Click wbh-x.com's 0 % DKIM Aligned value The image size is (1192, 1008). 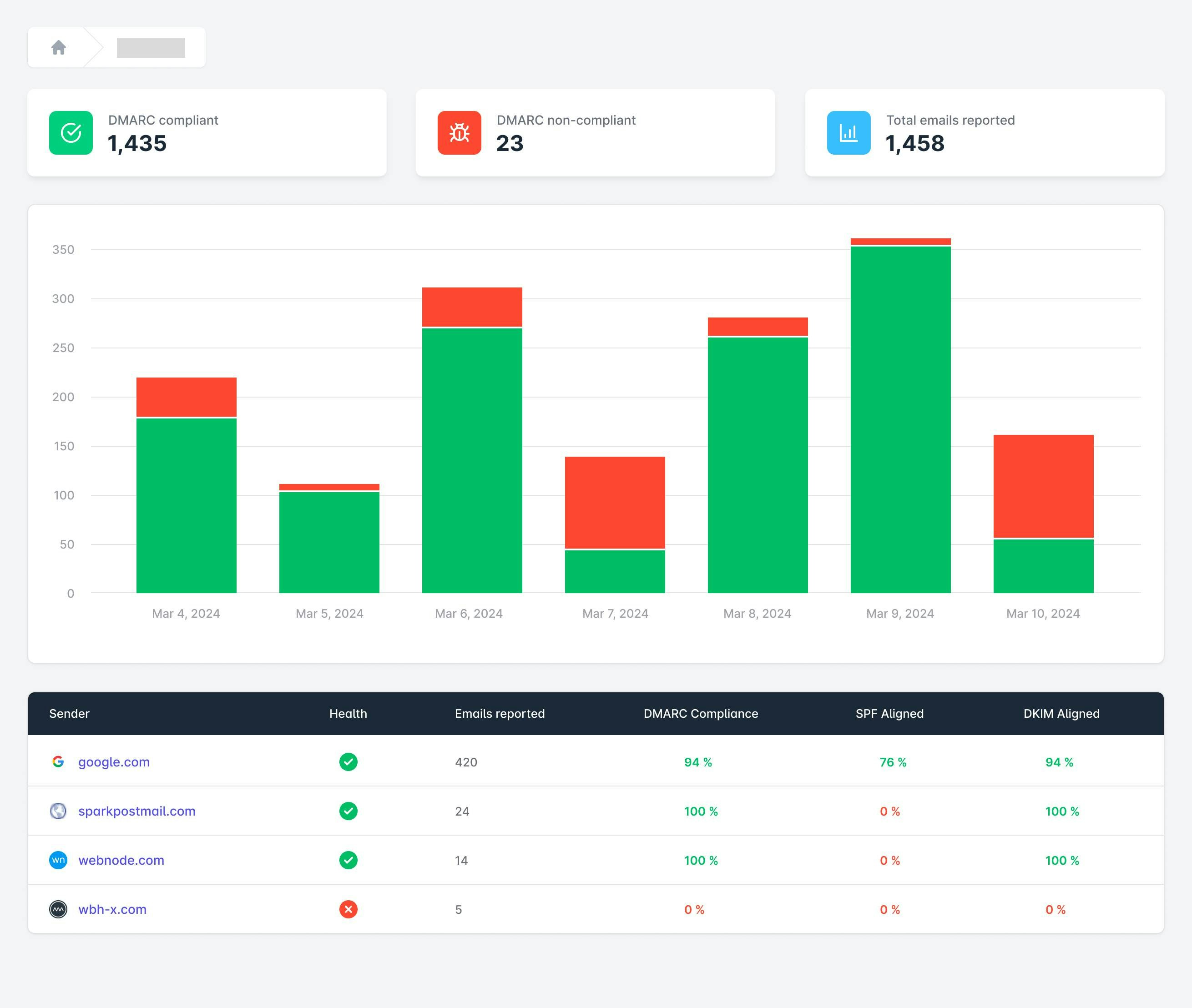(x=1056, y=910)
